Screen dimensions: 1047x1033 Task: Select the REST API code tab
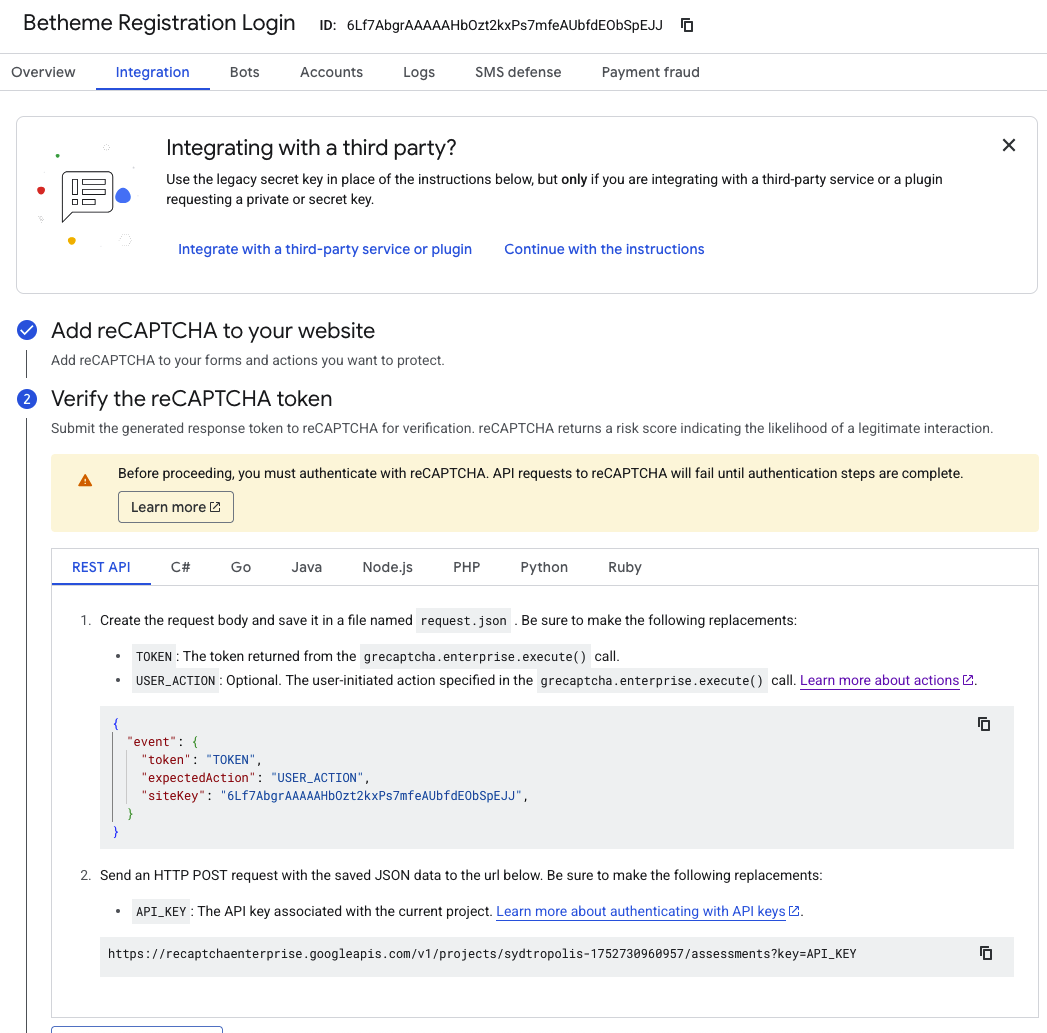click(x=101, y=567)
